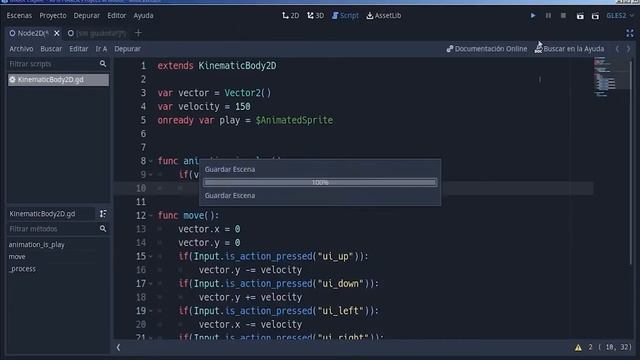Go to next edited script arrow

coord(629,49)
